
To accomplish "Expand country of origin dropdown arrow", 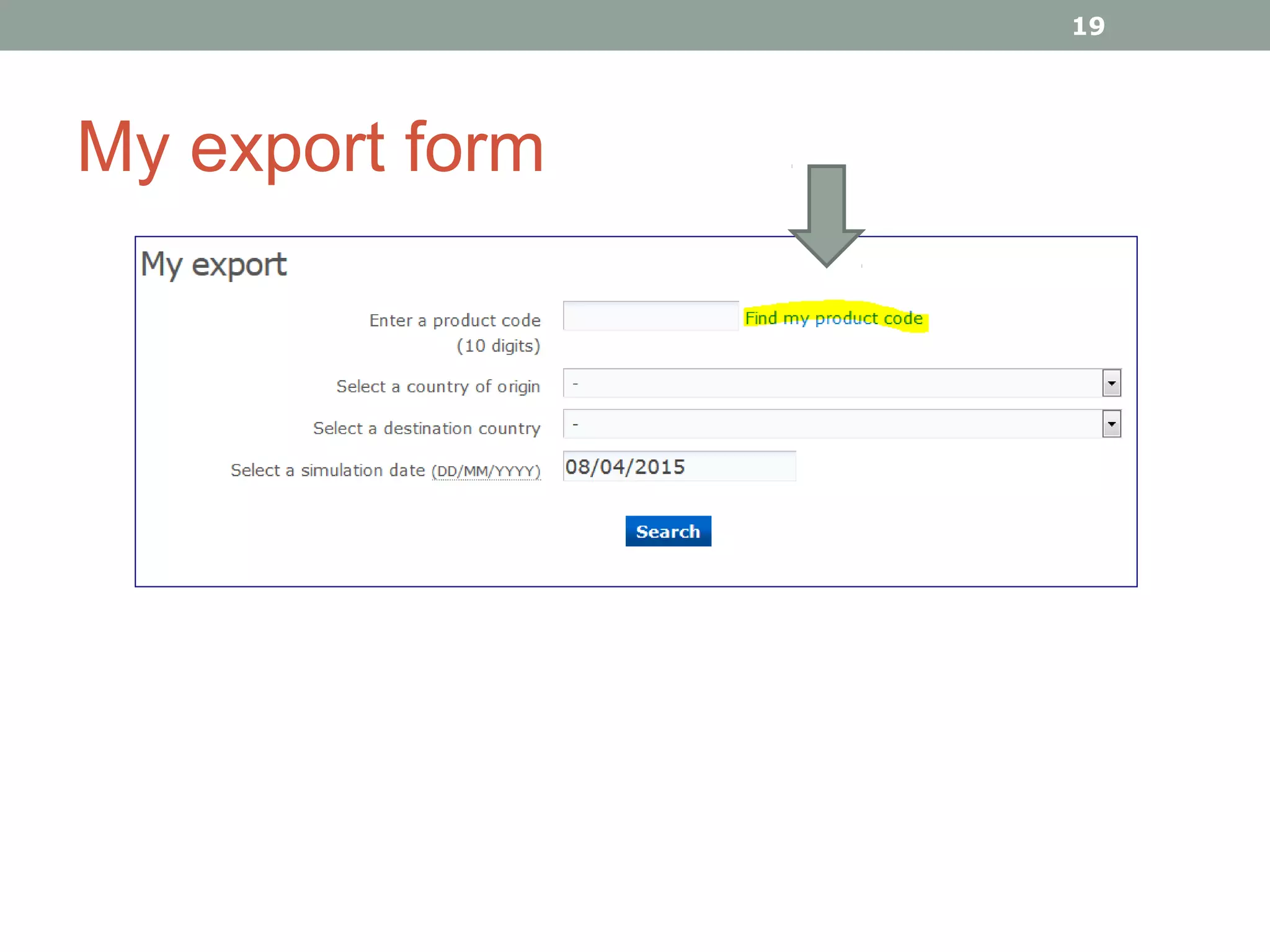I will pyautogui.click(x=1111, y=383).
